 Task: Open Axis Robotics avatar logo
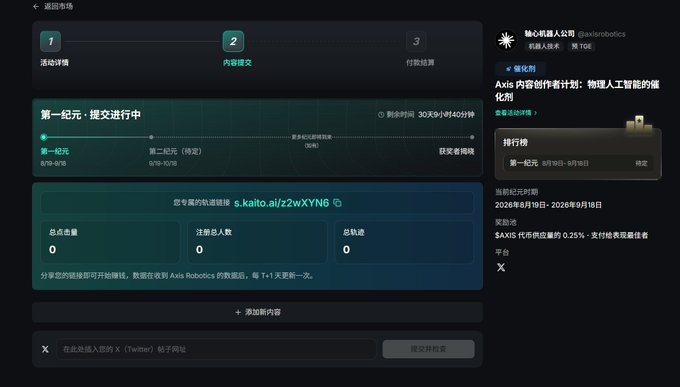(x=506, y=40)
